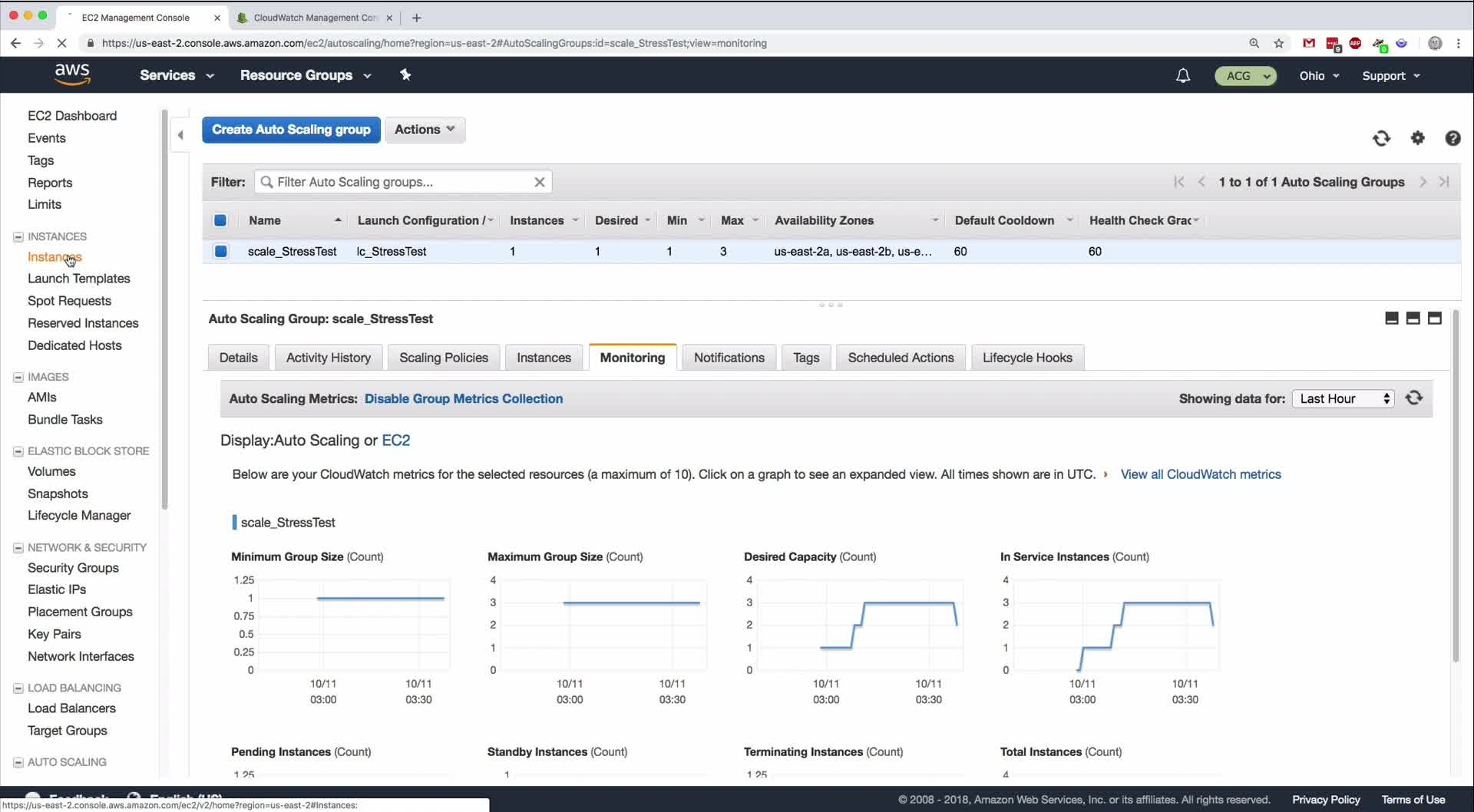
Task: Click Create Auto Scaling group button
Action: pyautogui.click(x=291, y=130)
